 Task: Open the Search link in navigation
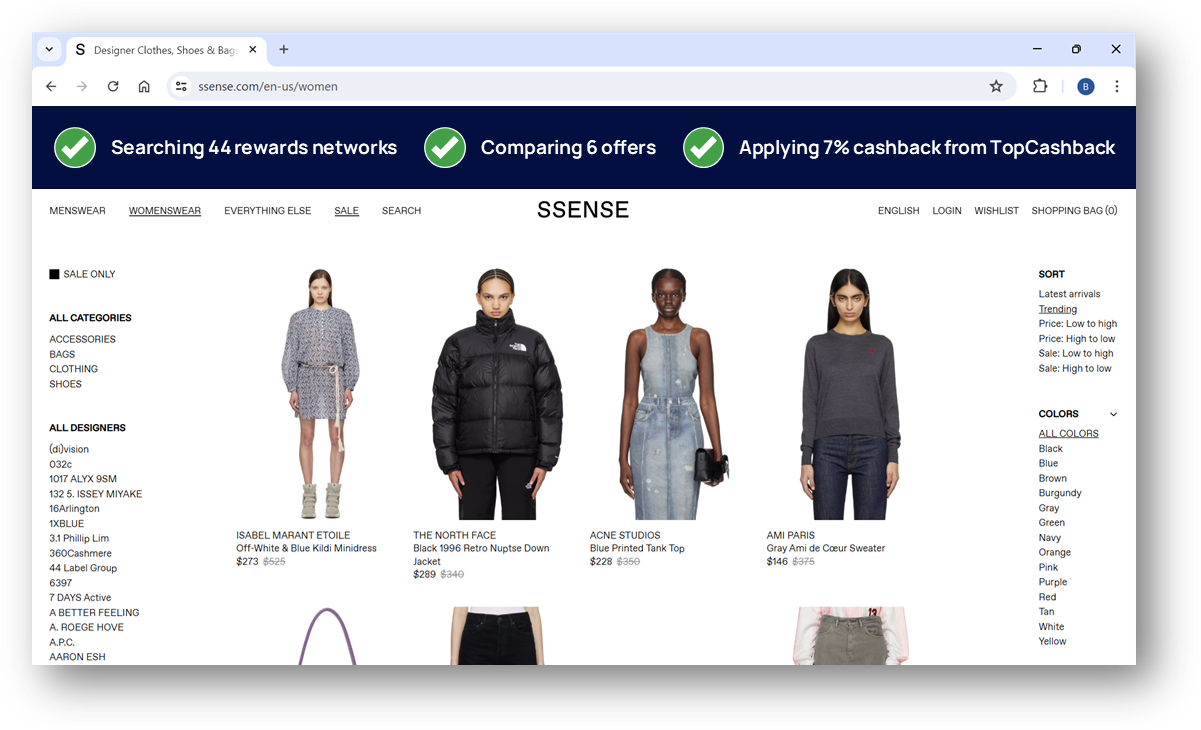tap(401, 211)
